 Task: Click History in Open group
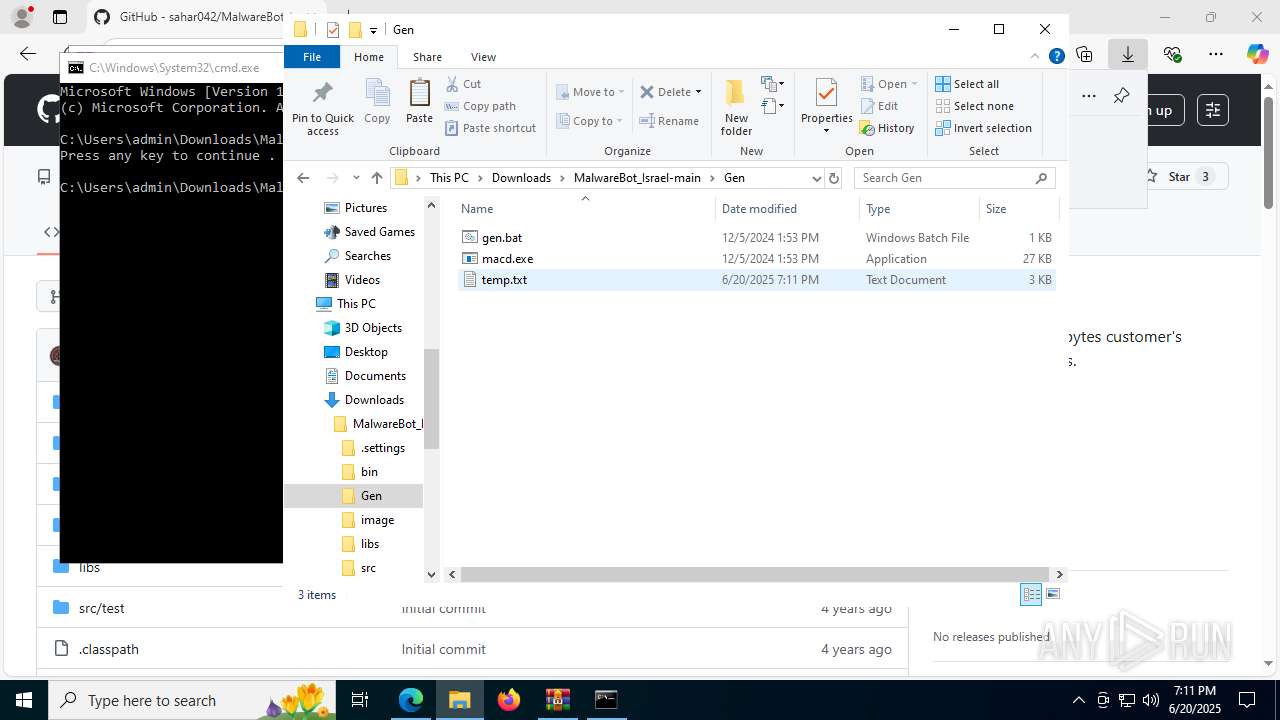(887, 128)
